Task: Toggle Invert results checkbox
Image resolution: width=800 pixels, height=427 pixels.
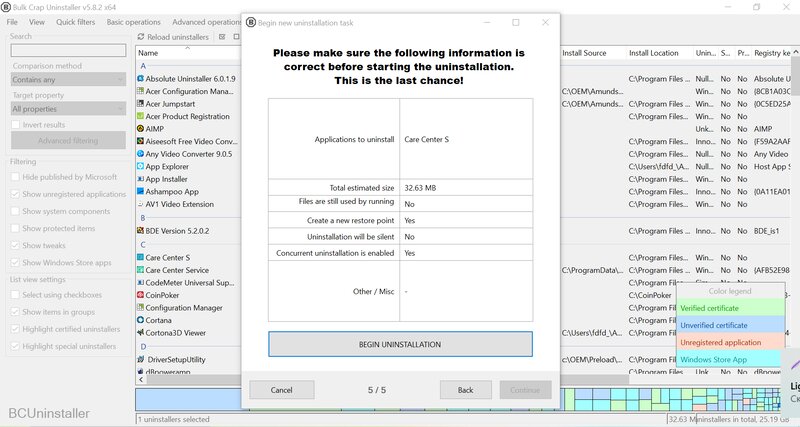Action: click(15, 124)
